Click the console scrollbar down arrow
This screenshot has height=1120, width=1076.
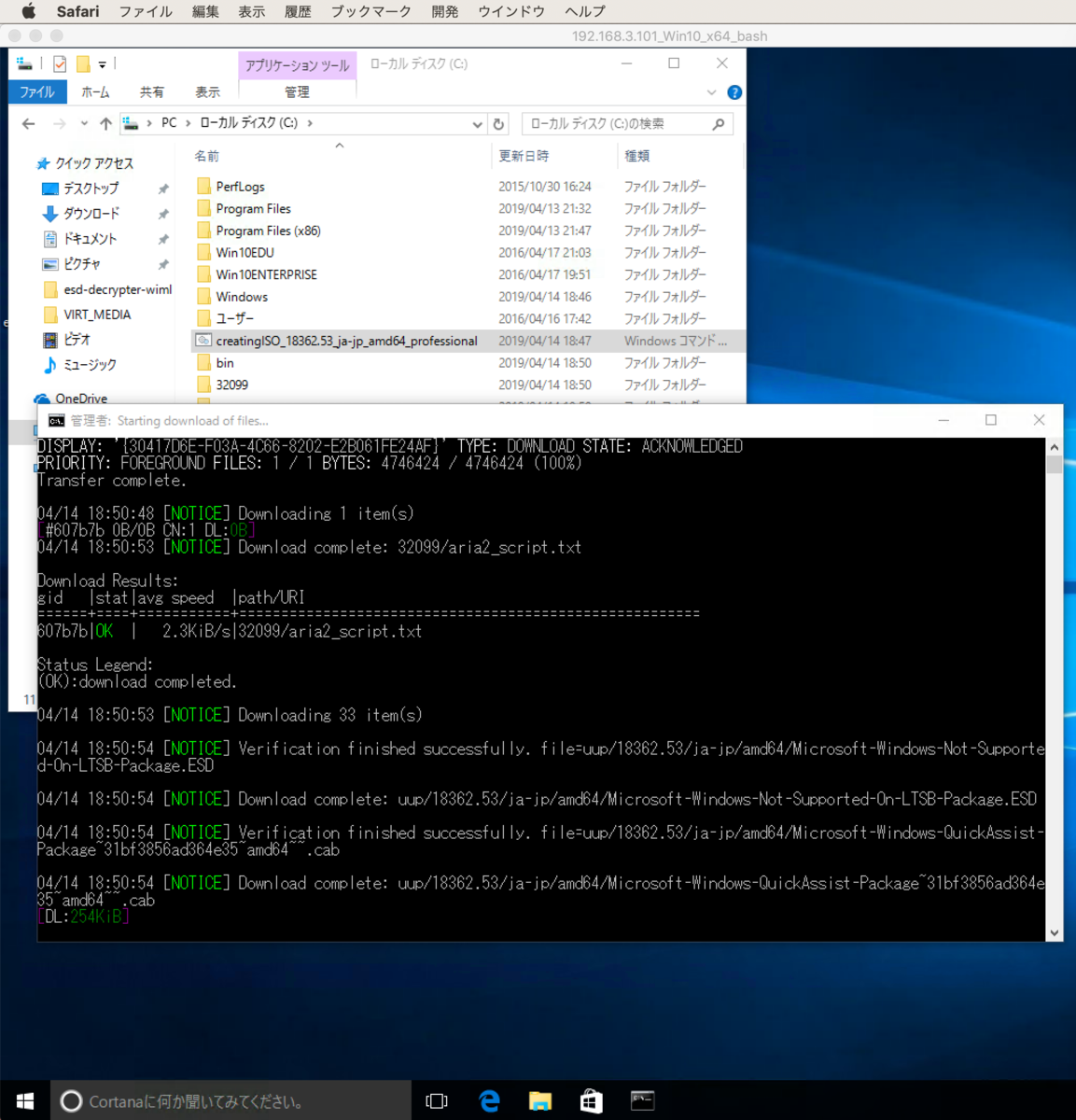click(1055, 932)
